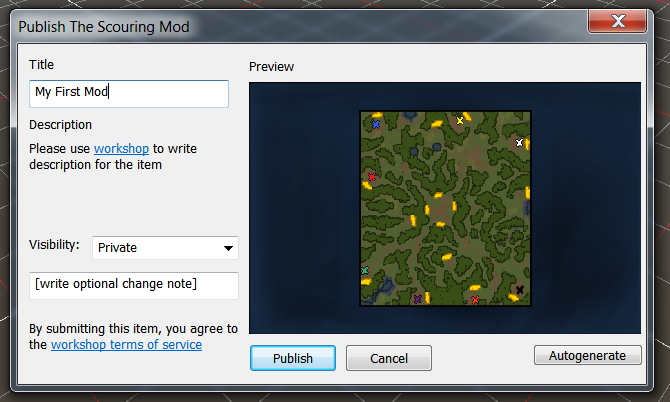Open the Visibility dropdown set to Private
Image resolution: width=670 pixels, height=402 pixels.
click(165, 248)
